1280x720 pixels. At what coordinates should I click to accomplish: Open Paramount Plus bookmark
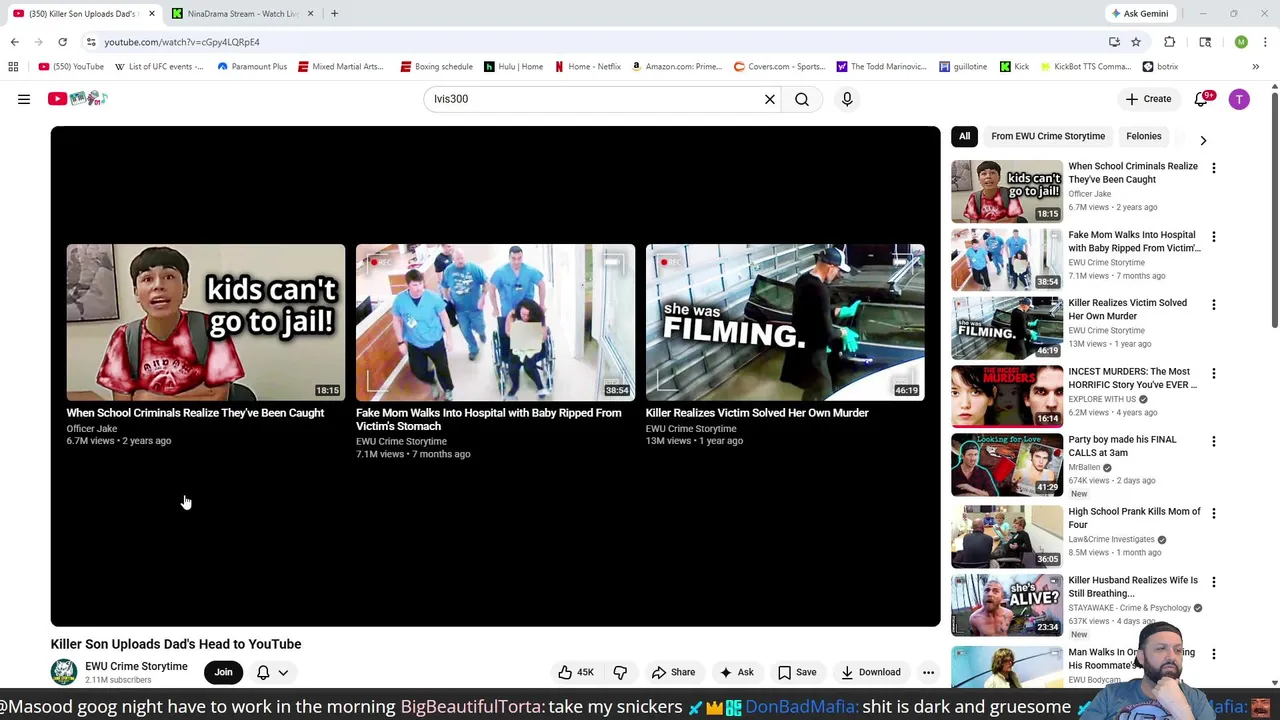[252, 67]
